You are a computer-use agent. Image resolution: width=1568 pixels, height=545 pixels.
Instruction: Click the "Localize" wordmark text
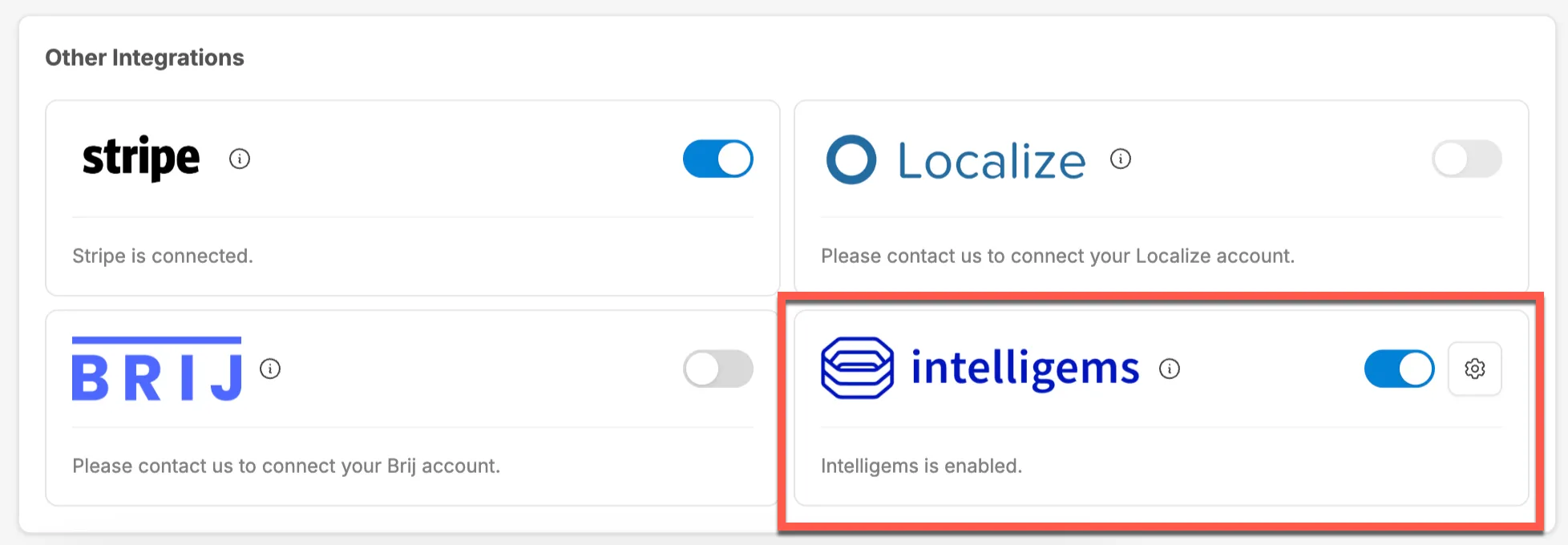tap(992, 161)
